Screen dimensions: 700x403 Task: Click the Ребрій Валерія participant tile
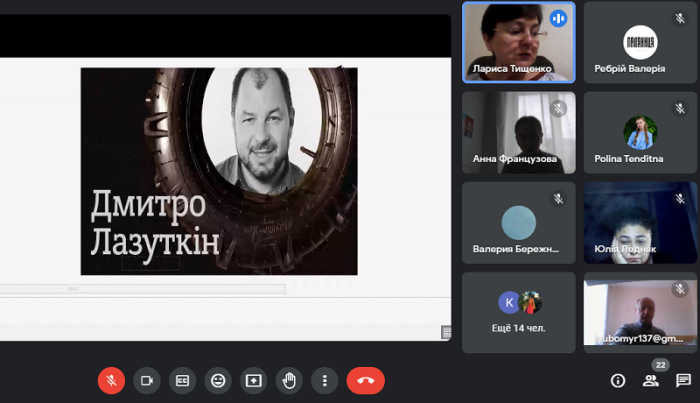click(640, 42)
